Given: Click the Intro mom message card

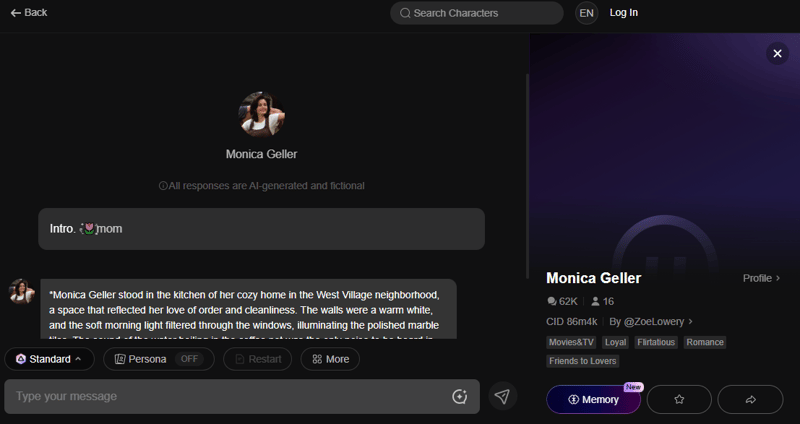Looking at the screenshot, I should click(261, 229).
